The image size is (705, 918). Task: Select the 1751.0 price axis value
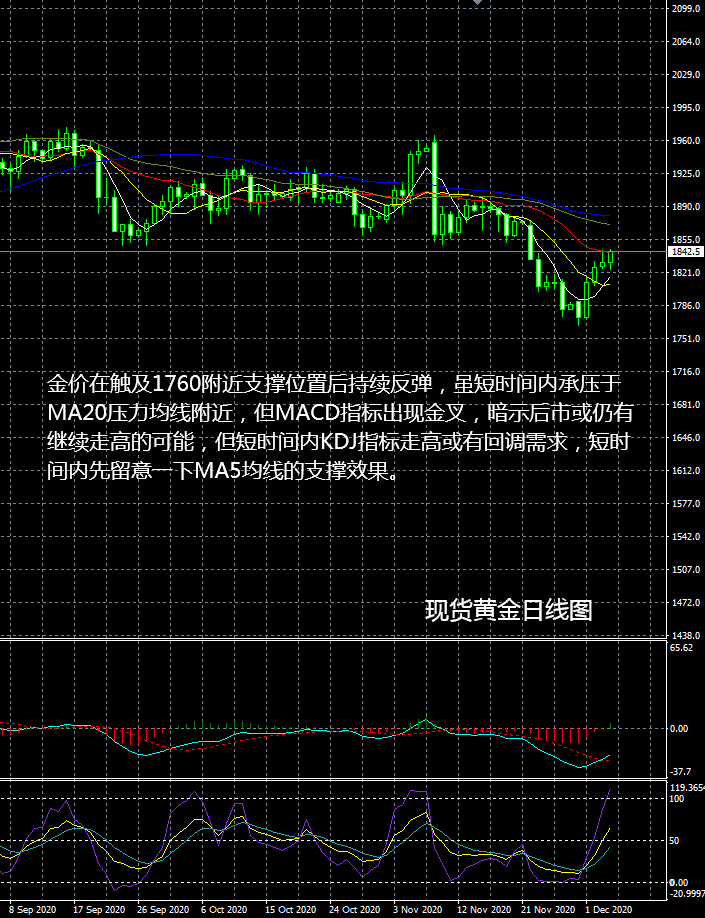pos(686,338)
